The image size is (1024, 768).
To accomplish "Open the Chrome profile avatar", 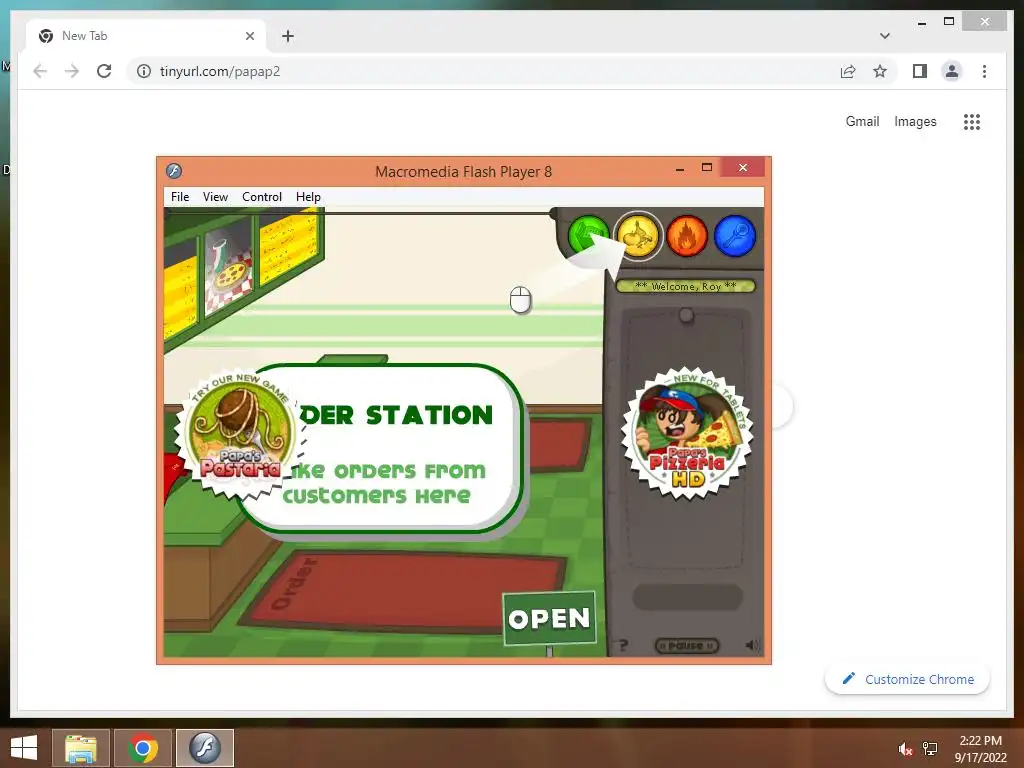I will 952,71.
